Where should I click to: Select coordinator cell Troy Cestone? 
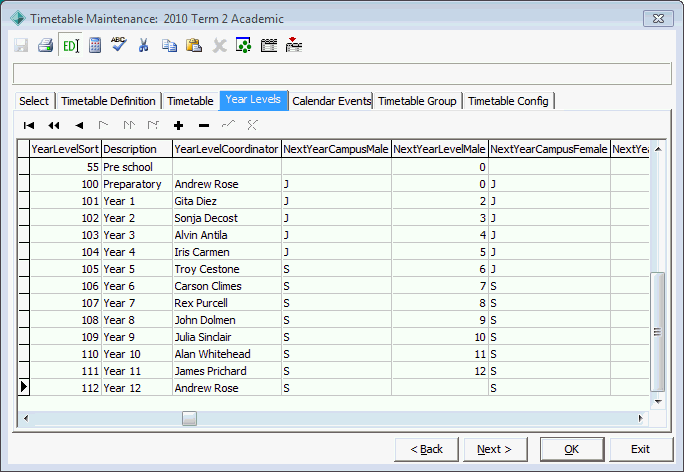[227, 269]
